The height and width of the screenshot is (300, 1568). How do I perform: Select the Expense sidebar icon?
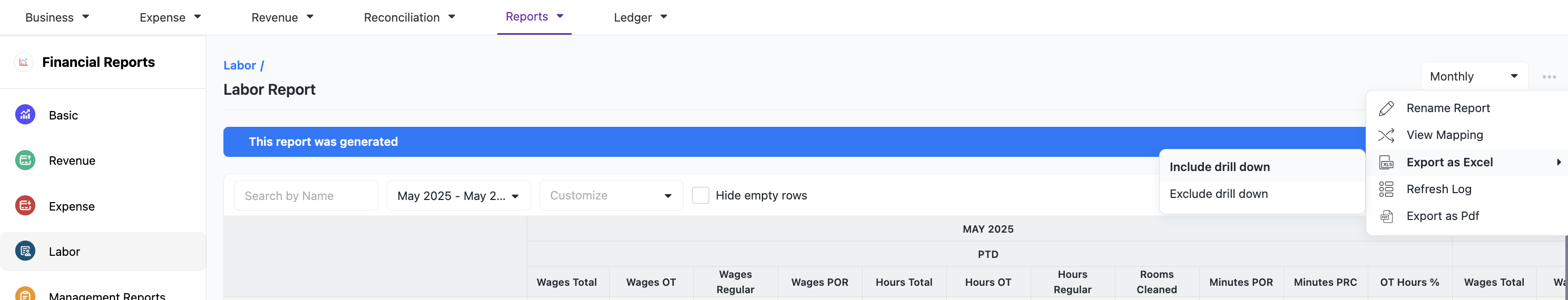(25, 206)
